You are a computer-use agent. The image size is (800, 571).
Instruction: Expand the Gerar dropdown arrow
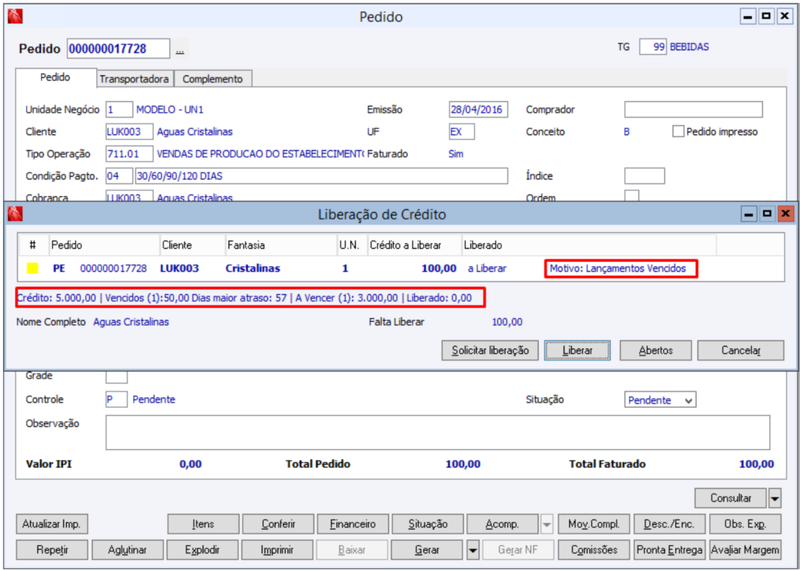473,550
